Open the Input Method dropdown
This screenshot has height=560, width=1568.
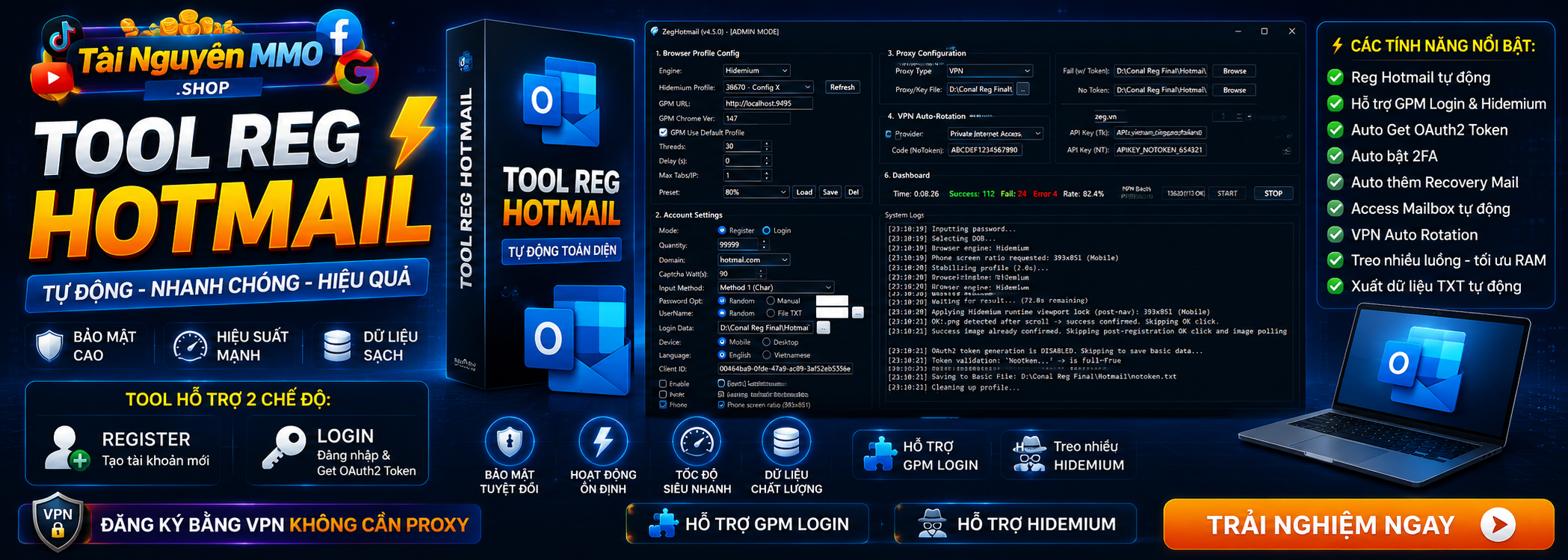pos(776,287)
